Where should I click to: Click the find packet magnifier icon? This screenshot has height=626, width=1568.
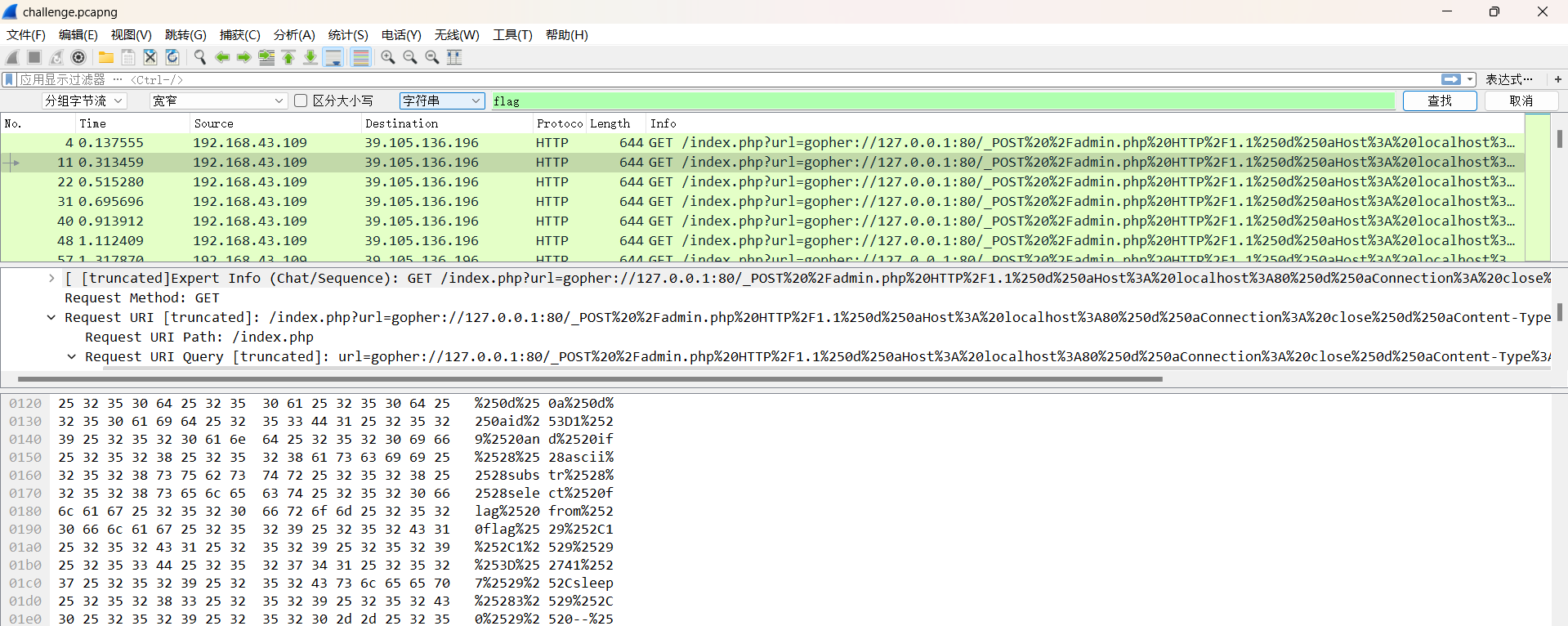coord(200,57)
